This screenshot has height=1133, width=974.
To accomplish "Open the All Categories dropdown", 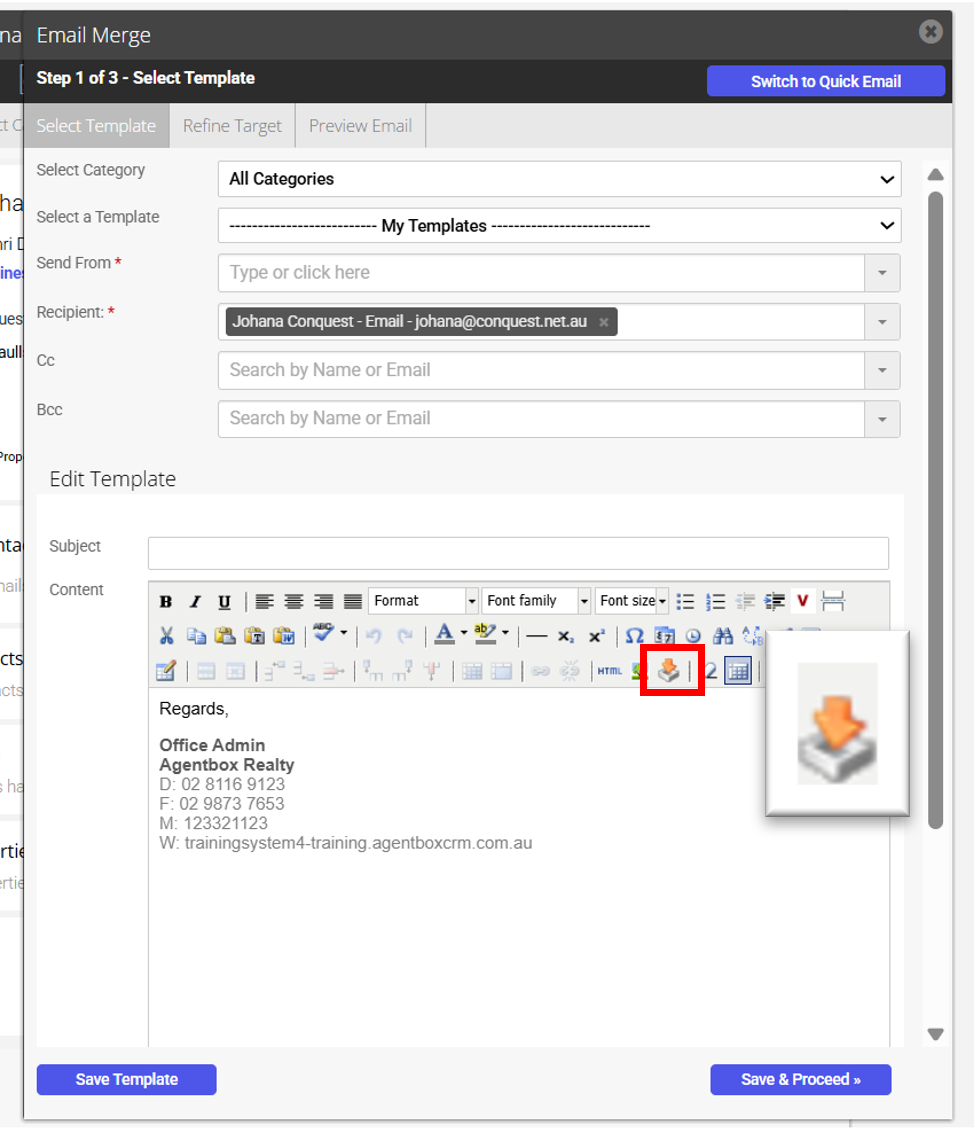I will 559,179.
